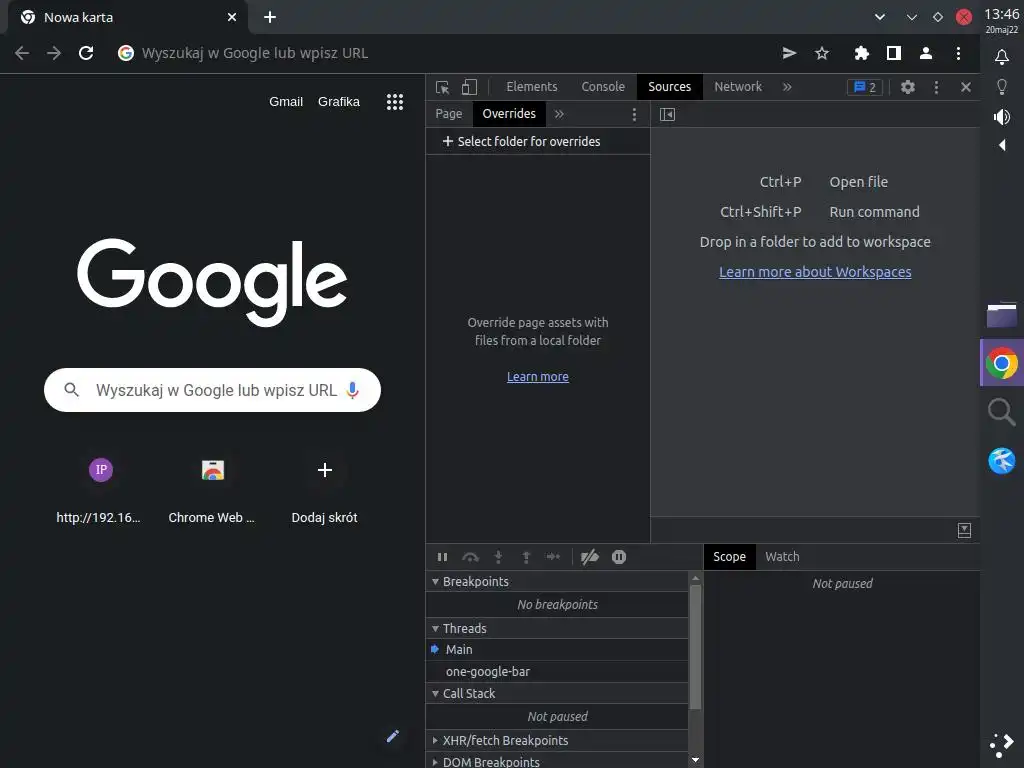Open Sources navigator more options menu
Viewport: 1024px width, 768px height.
coord(633,114)
